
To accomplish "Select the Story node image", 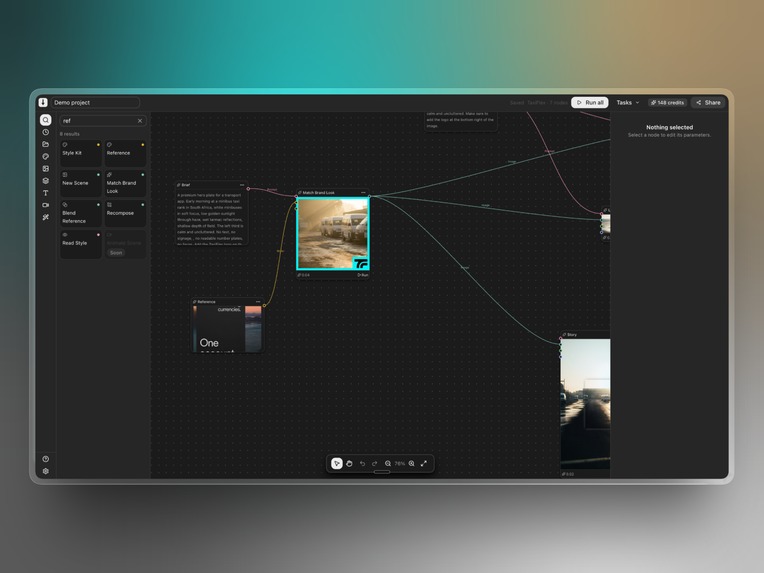I will (x=585, y=404).
